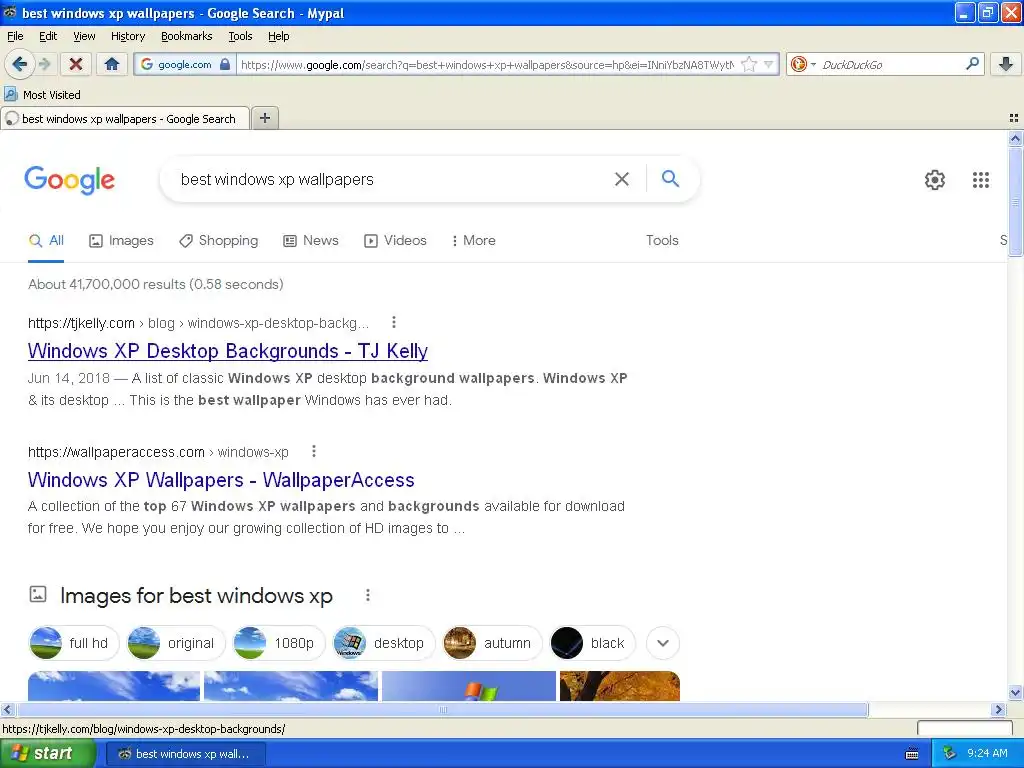The width and height of the screenshot is (1024, 768).
Task: Open the URL history dropdown arrow
Action: (769, 64)
